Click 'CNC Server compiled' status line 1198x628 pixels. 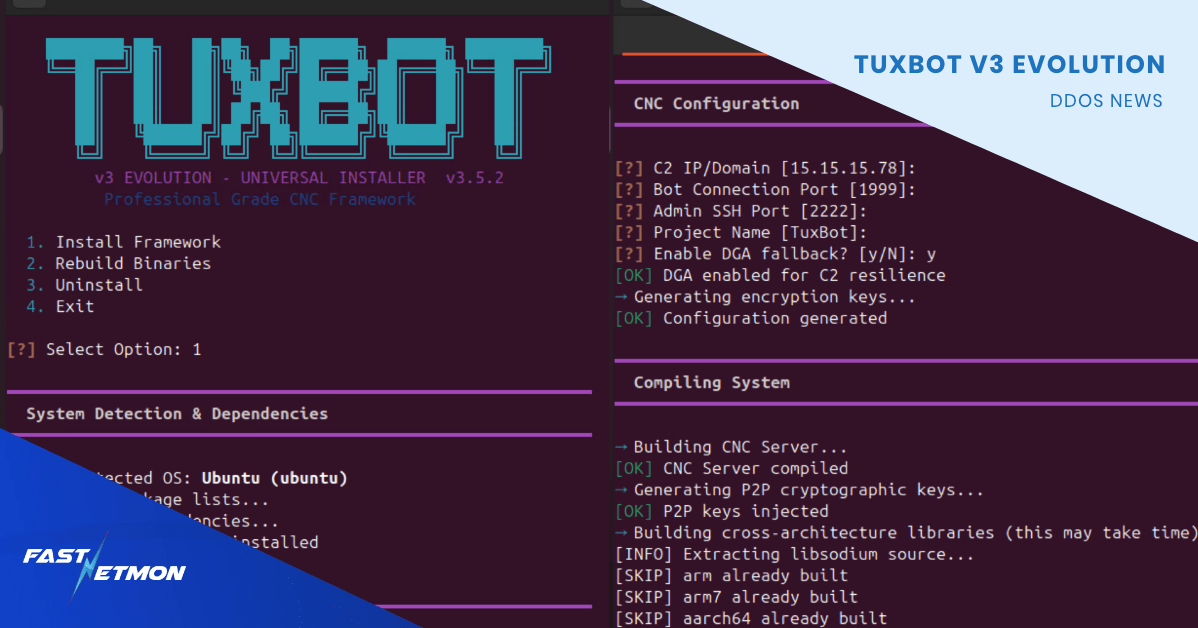pos(732,468)
